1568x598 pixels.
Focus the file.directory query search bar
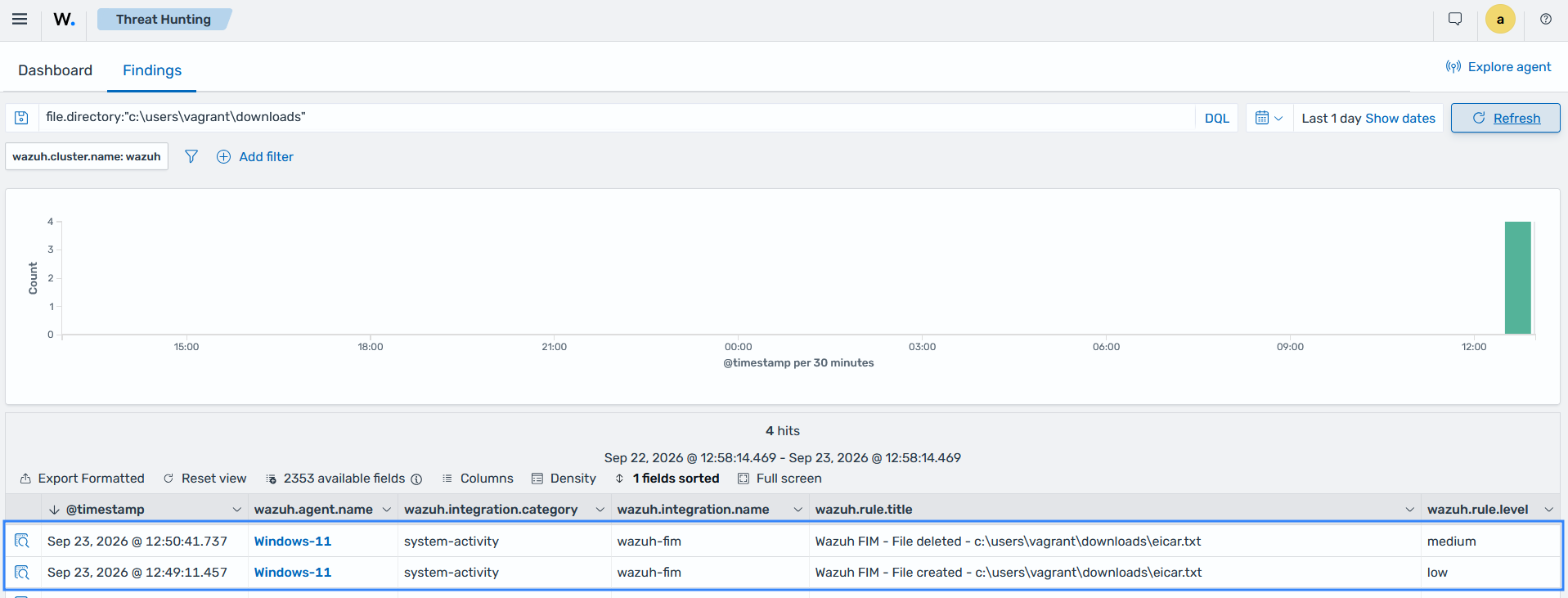pyautogui.click(x=617, y=118)
